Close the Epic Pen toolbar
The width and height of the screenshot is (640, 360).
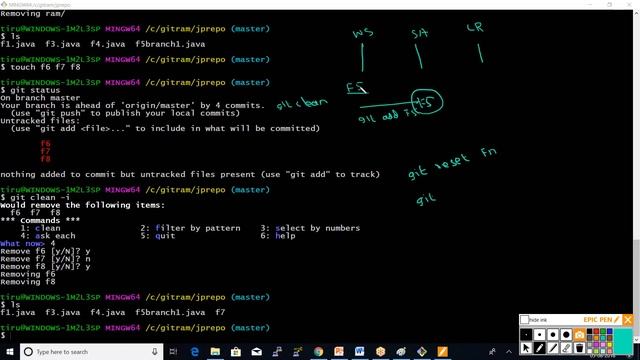point(628,320)
